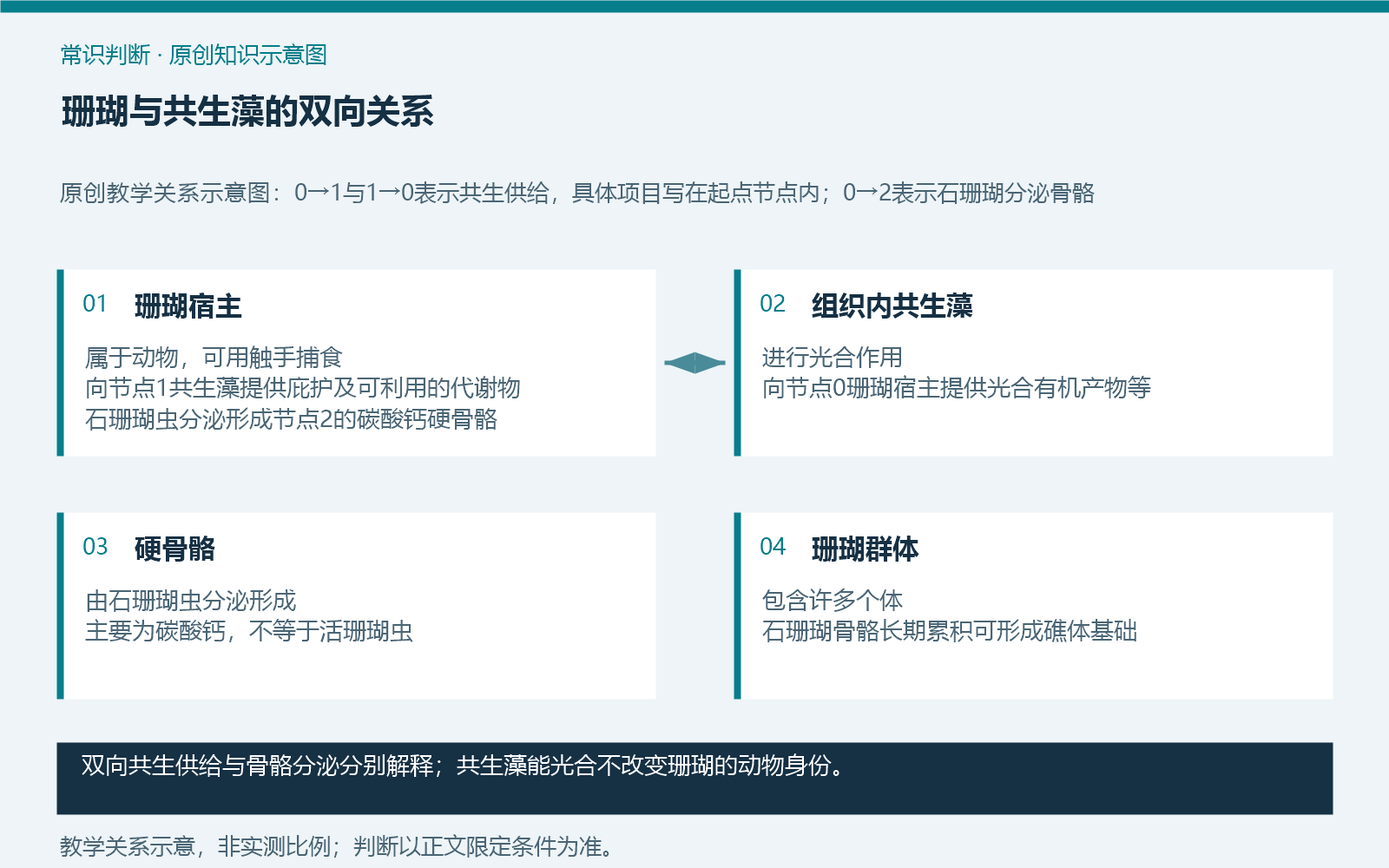This screenshot has width=1389, height=868.
Task: Click the line 向节点0珊瑚宿主提供光合有机产物等
Action: 956,388
